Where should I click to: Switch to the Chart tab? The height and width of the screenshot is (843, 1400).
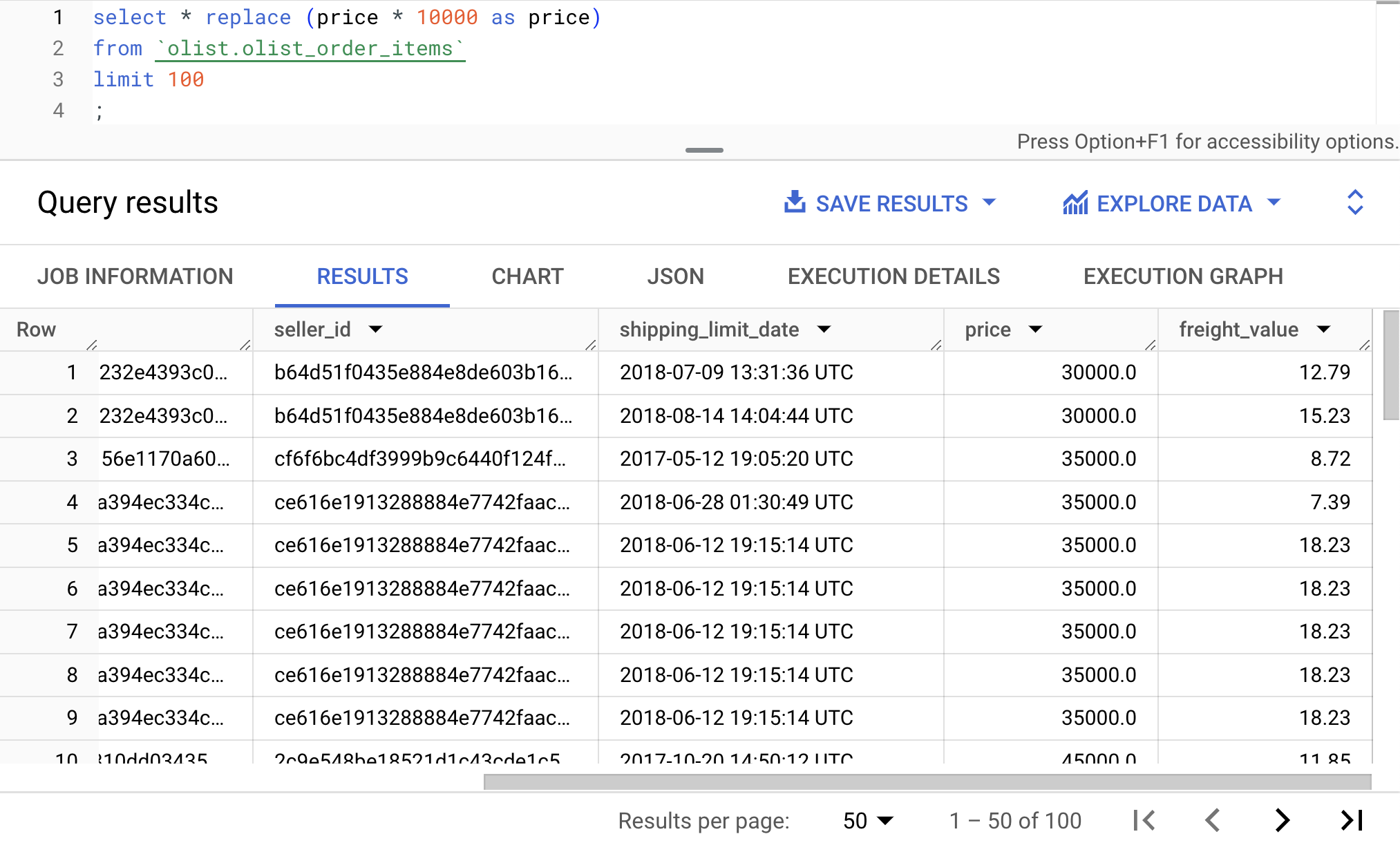pos(527,276)
